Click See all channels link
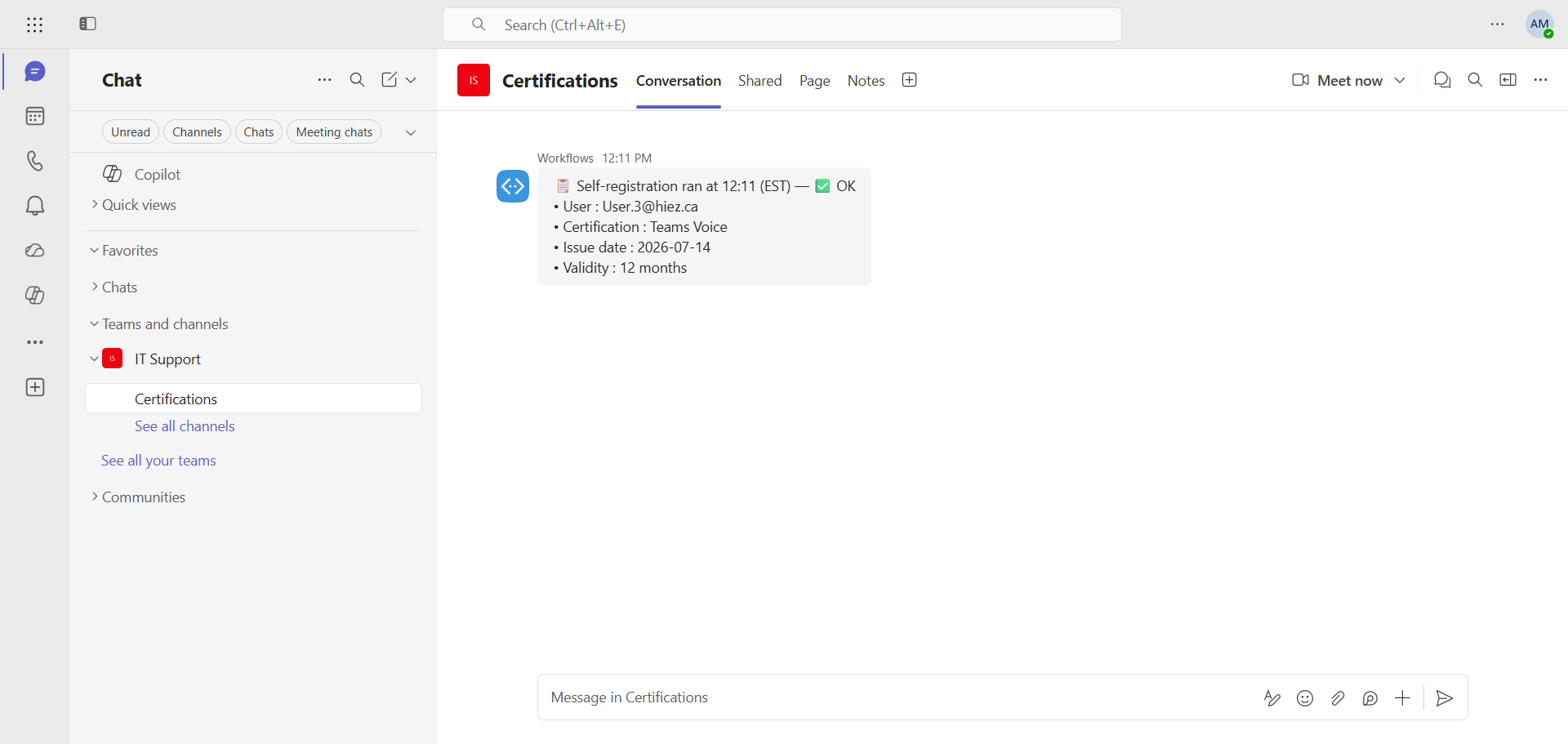The width and height of the screenshot is (1568, 744). 185,426
